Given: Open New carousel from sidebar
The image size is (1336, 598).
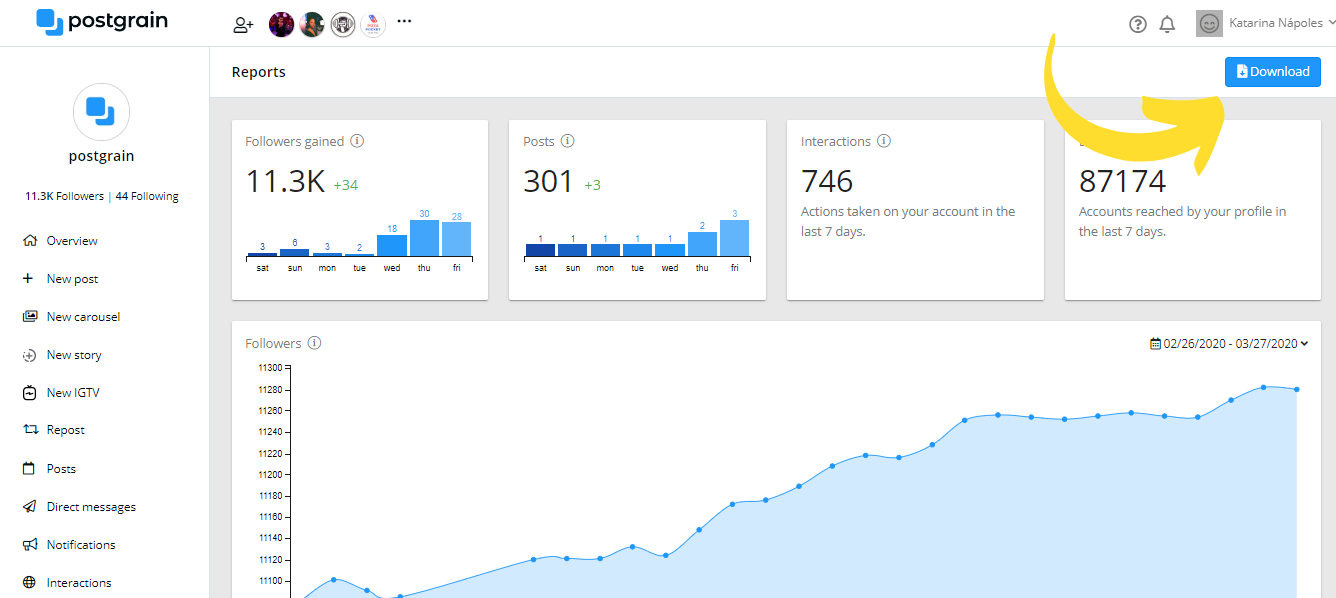Looking at the screenshot, I should pyautogui.click(x=83, y=317).
